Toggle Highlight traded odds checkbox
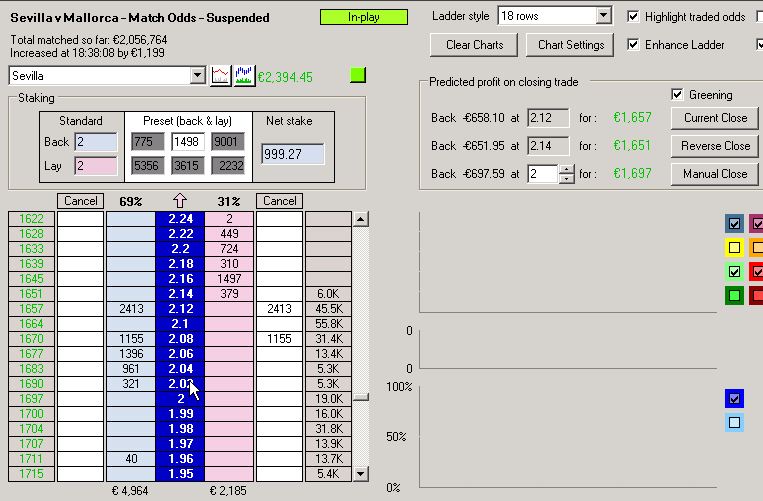Screen dimensions: 763x501 point(633,17)
